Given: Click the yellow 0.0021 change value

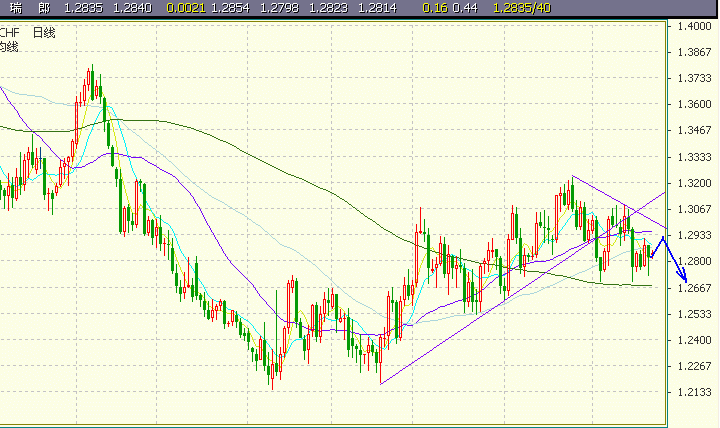Looking at the screenshot, I should coord(186,8).
